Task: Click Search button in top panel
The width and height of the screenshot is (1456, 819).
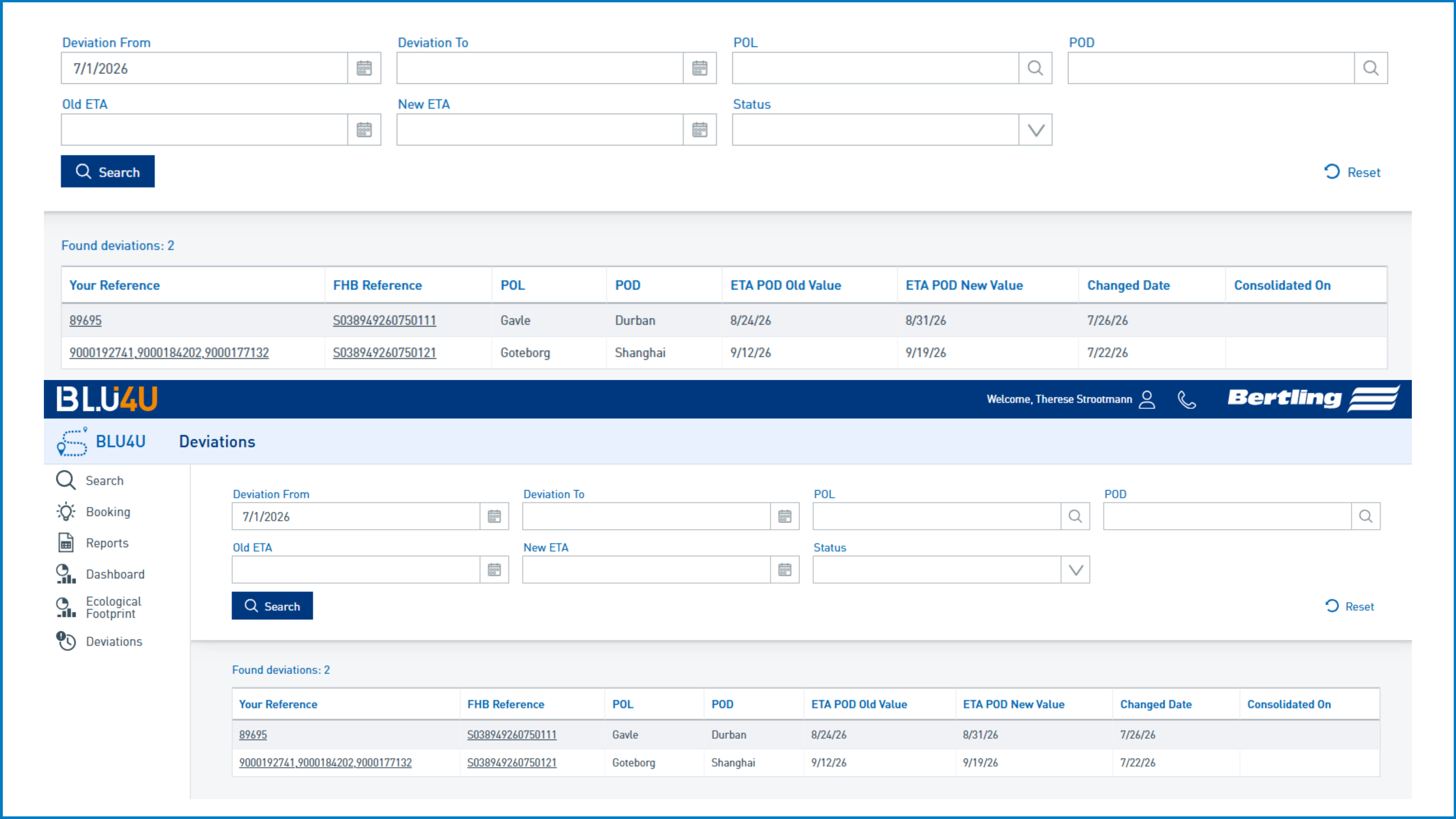Action: pyautogui.click(x=108, y=172)
